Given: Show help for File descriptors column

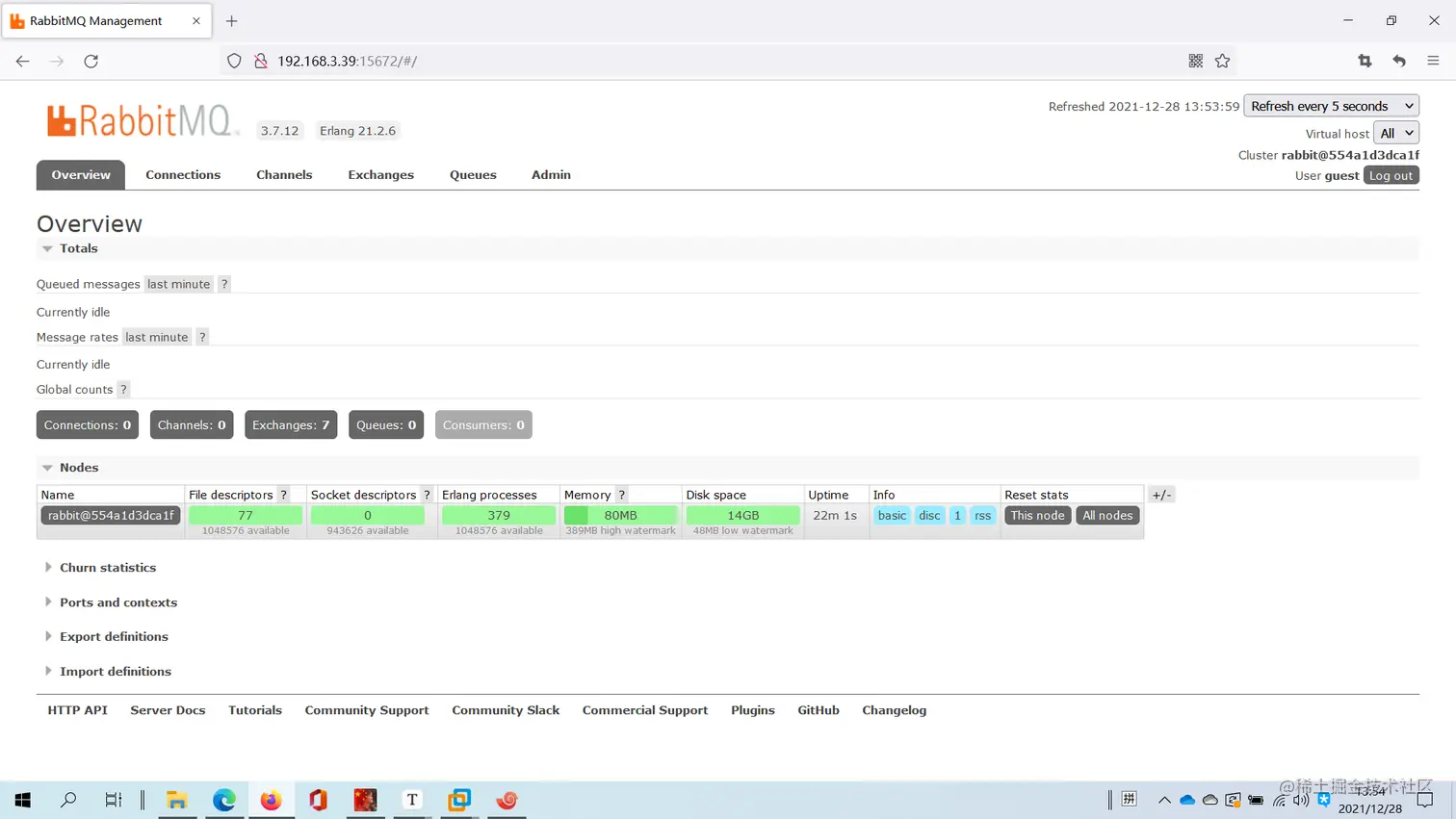Looking at the screenshot, I should click(283, 495).
